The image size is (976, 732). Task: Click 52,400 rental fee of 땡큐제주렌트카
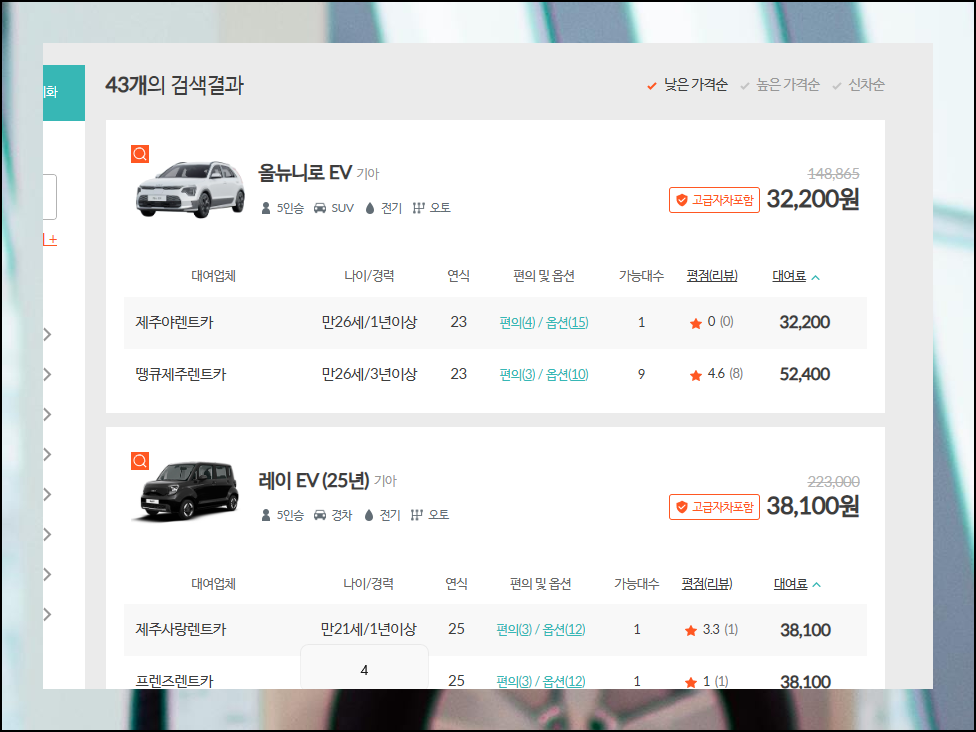pos(804,374)
